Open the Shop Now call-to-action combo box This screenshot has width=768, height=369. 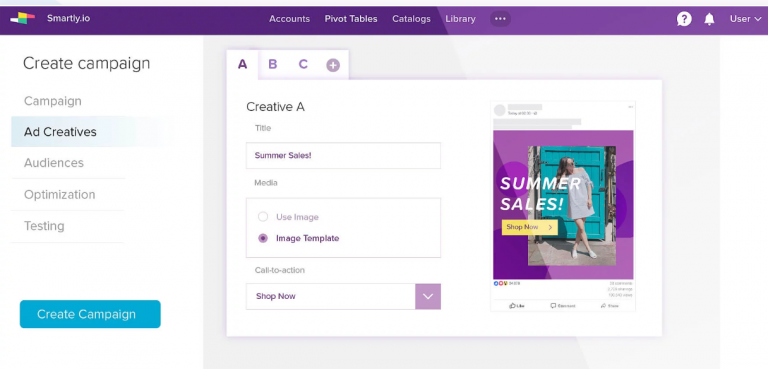343,296
